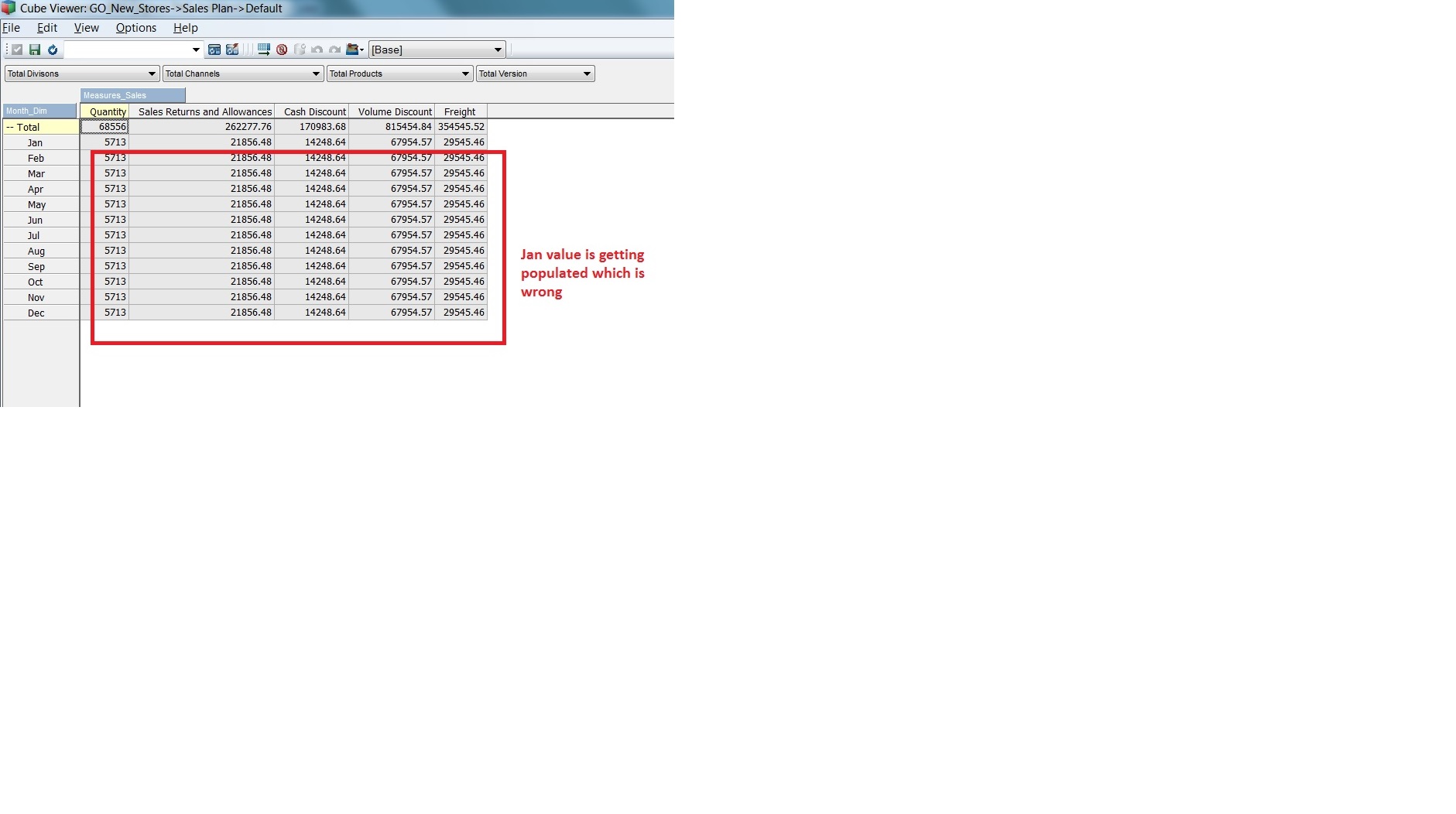
Task: Click the Total Cash Discount cell 170983.68
Action: 312,127
